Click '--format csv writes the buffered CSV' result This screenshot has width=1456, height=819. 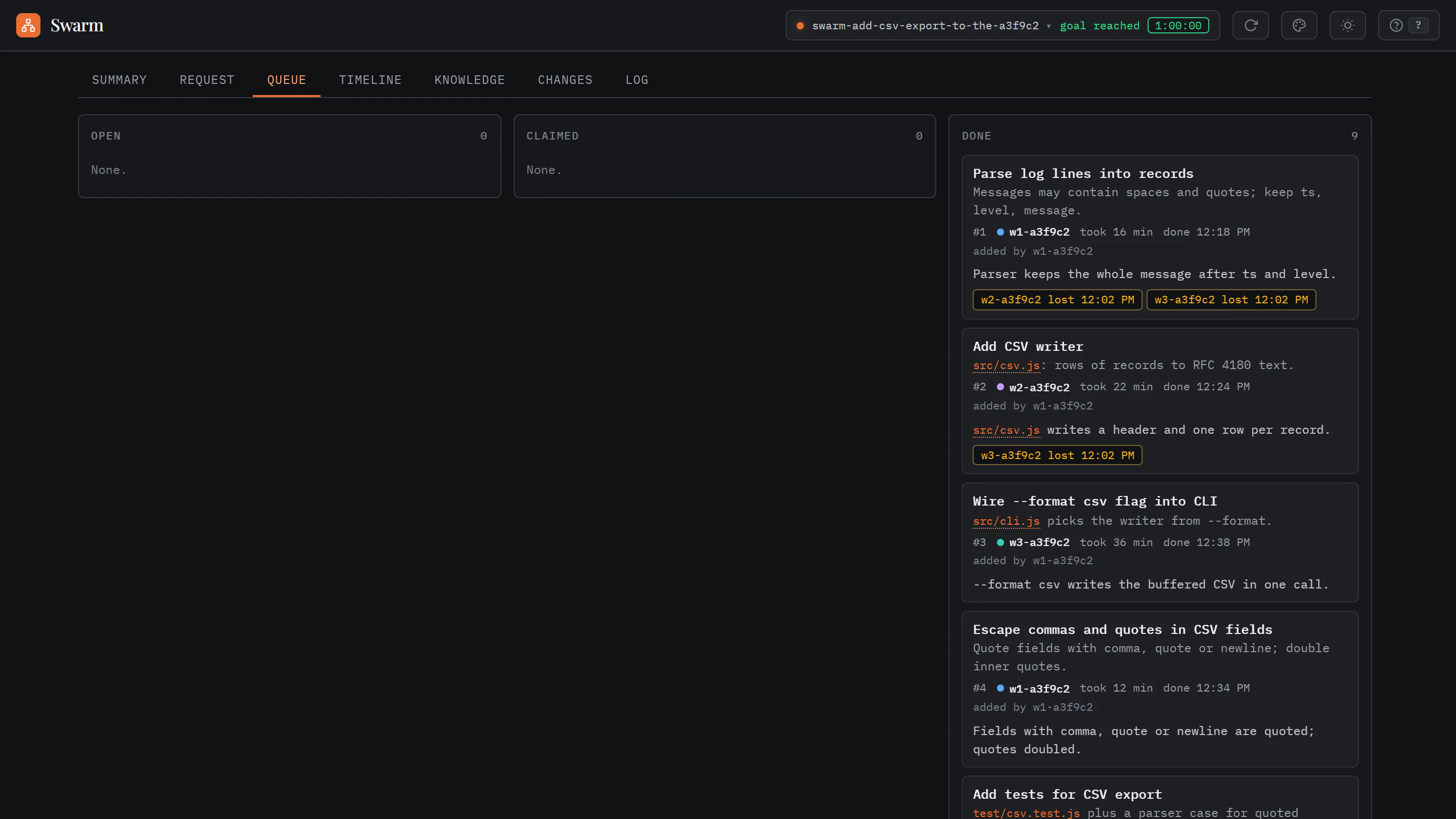1151,584
